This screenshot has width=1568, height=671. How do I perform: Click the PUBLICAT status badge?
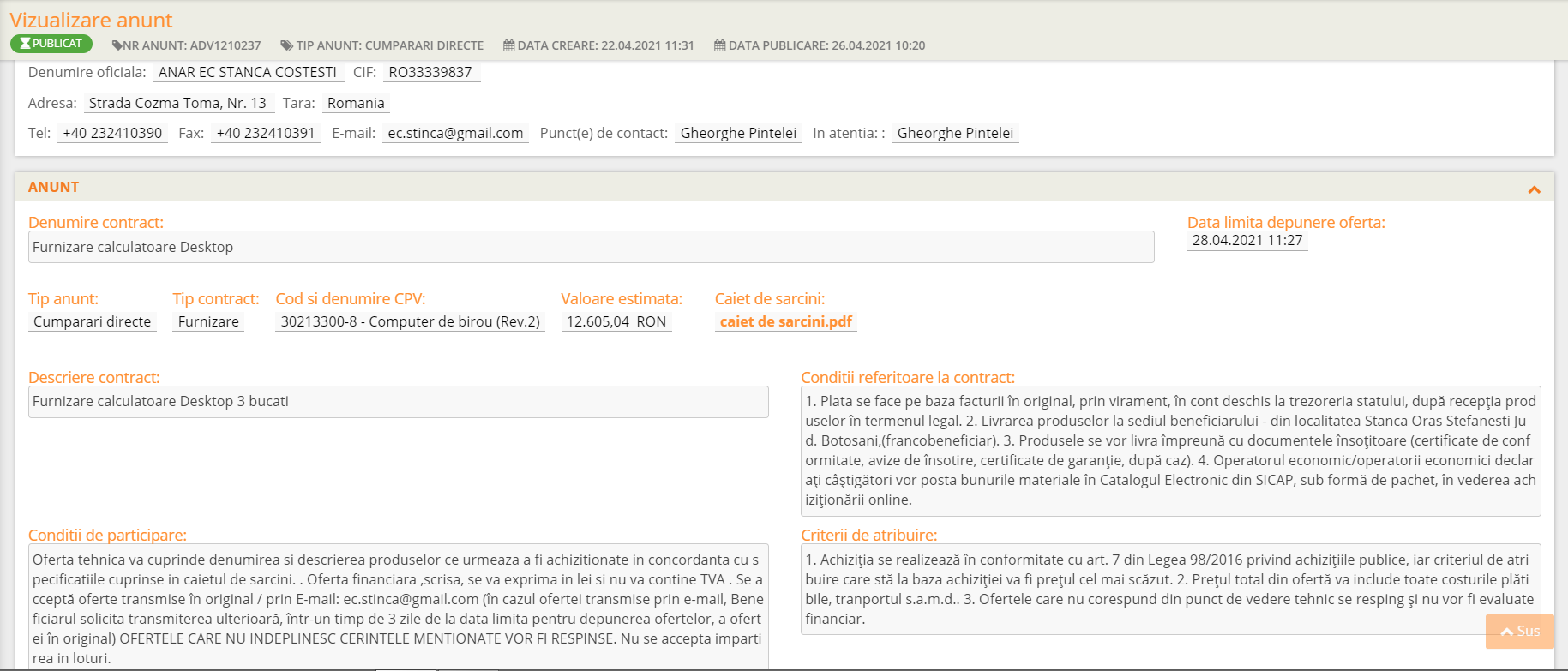[51, 44]
